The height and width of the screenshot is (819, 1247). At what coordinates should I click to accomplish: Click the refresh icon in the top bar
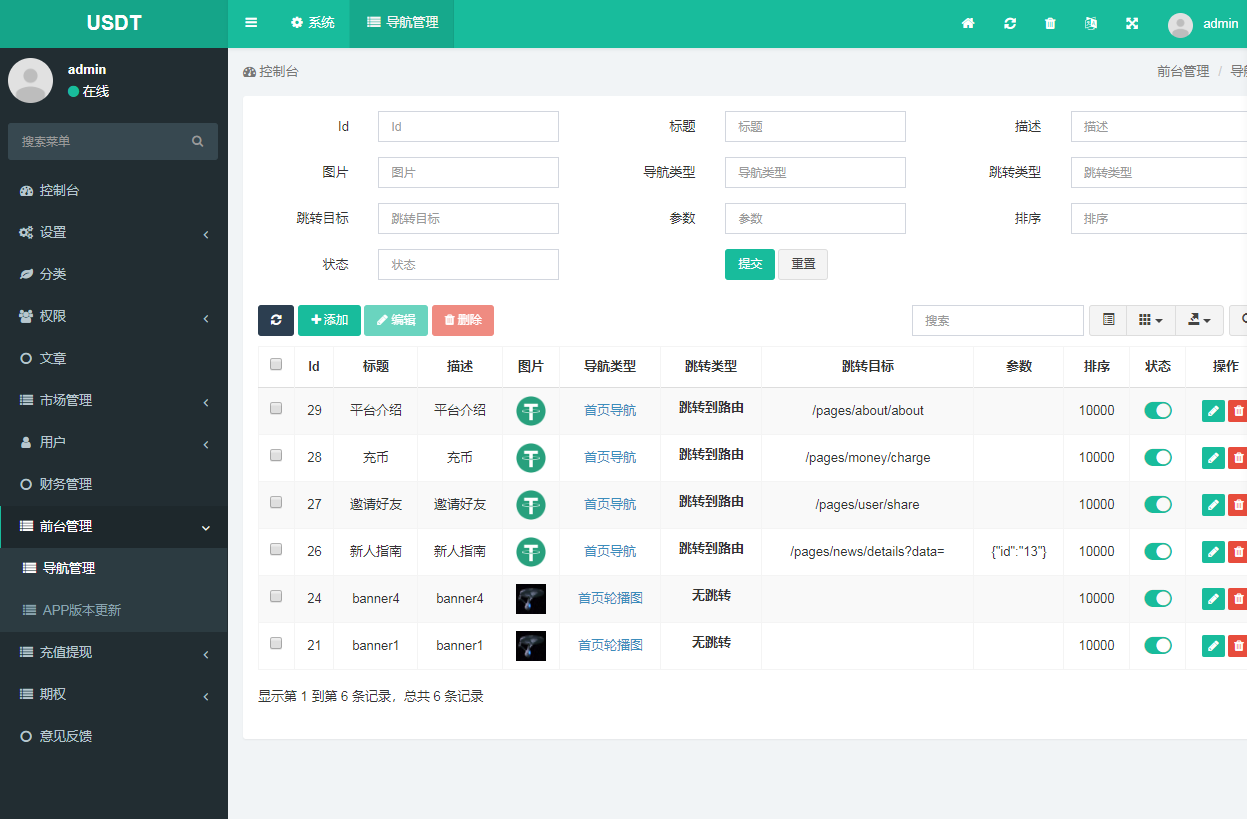pyautogui.click(x=1010, y=23)
